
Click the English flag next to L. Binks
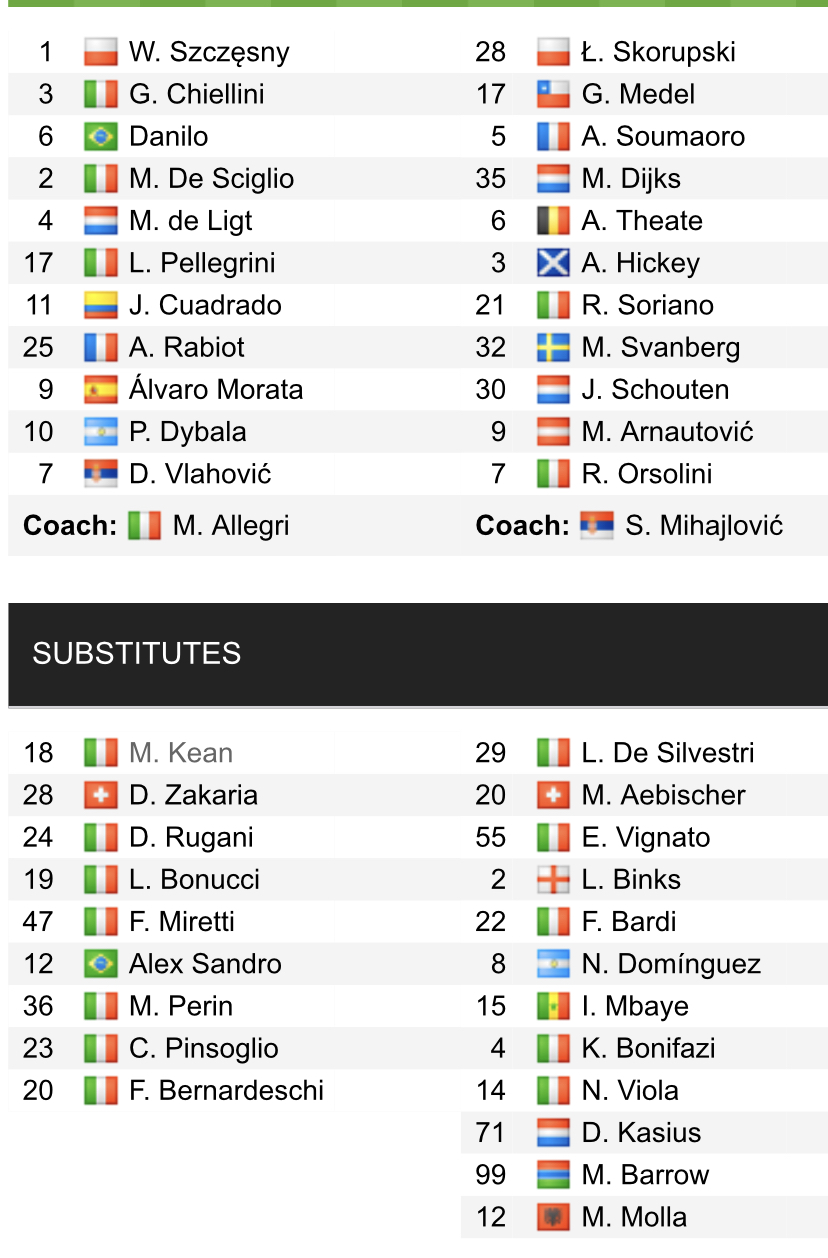coord(553,880)
